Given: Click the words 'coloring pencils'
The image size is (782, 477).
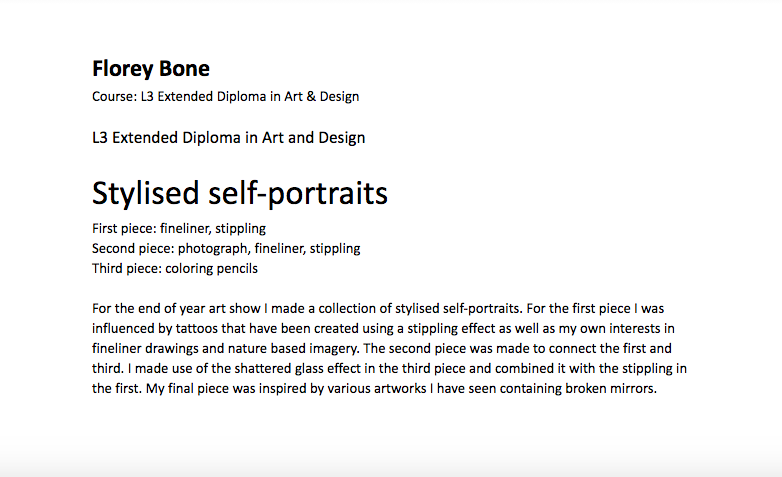Looking at the screenshot, I should coord(211,268).
